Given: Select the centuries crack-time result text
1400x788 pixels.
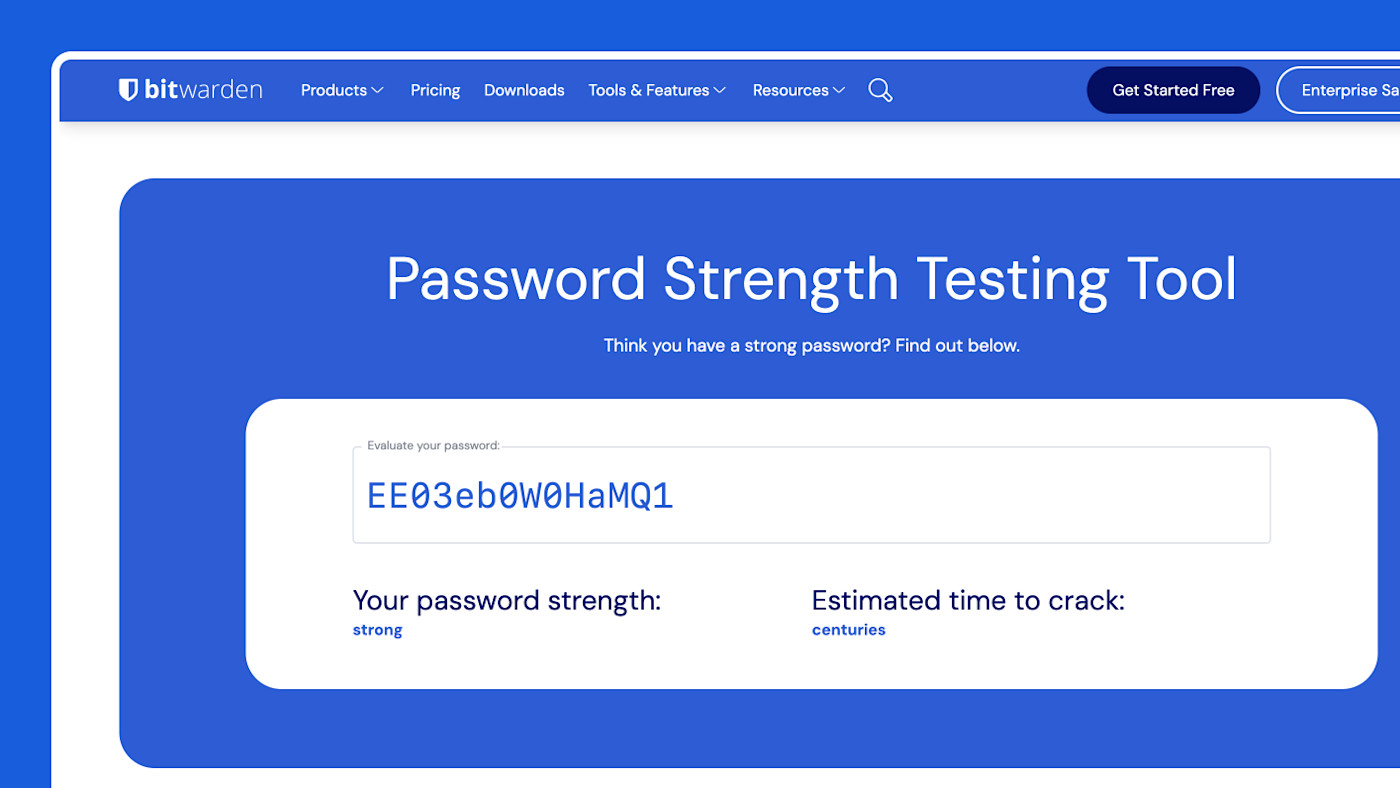Looking at the screenshot, I should pyautogui.click(x=848, y=629).
